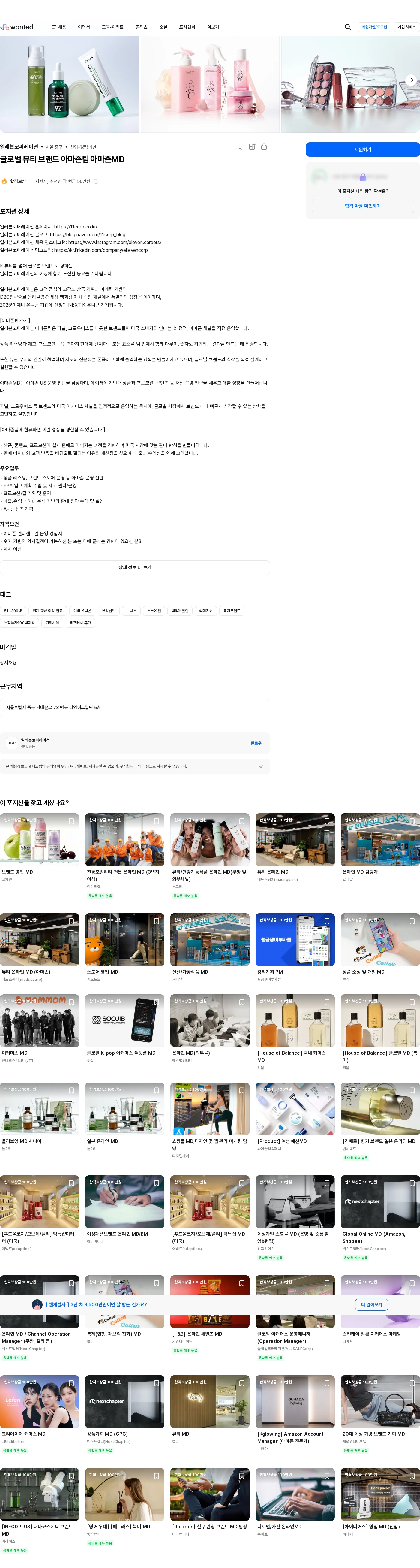The height and width of the screenshot is (1568, 420).
Task: Go to the Wanted home logo
Action: 17,27
